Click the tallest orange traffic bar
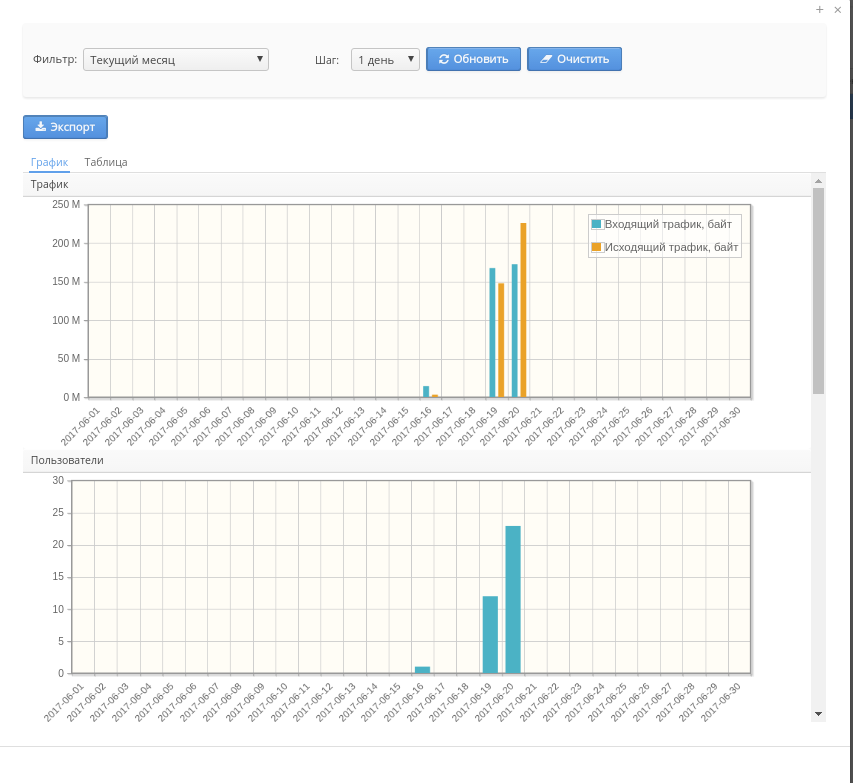 [523, 310]
